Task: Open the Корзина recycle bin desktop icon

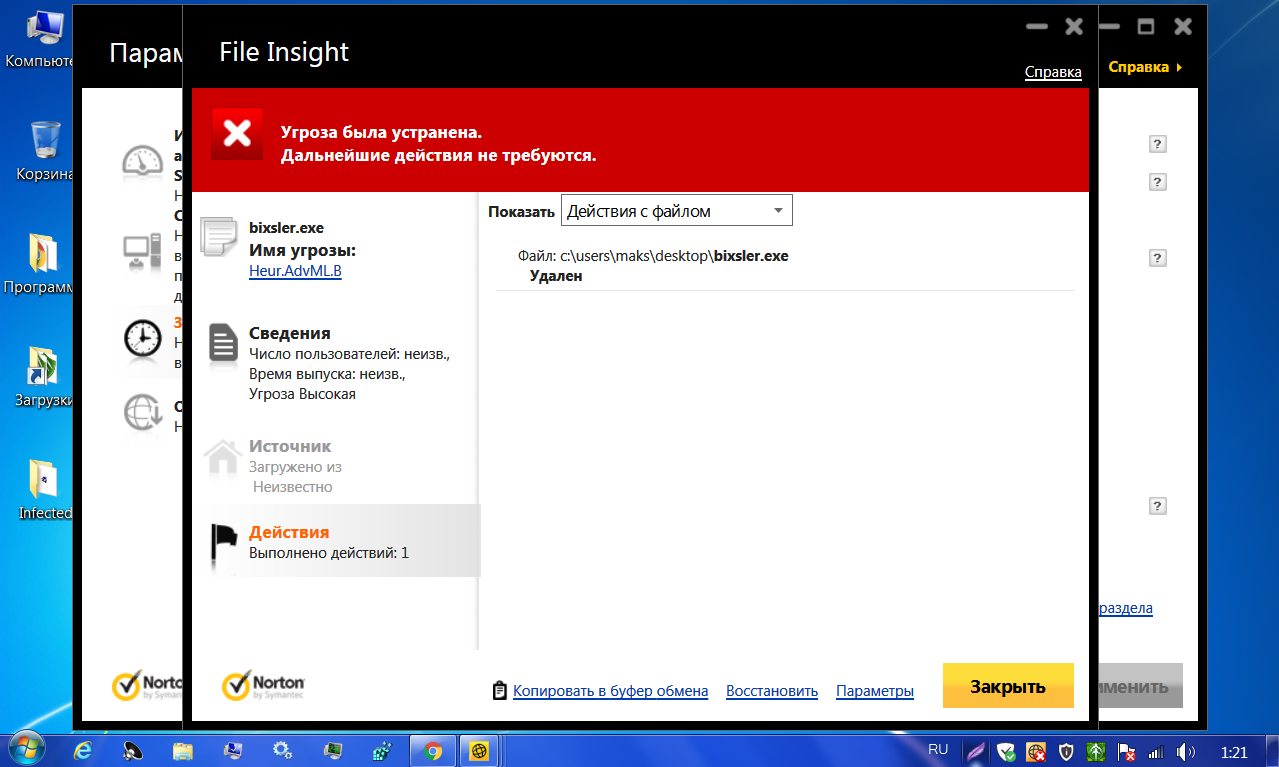Action: (x=44, y=150)
